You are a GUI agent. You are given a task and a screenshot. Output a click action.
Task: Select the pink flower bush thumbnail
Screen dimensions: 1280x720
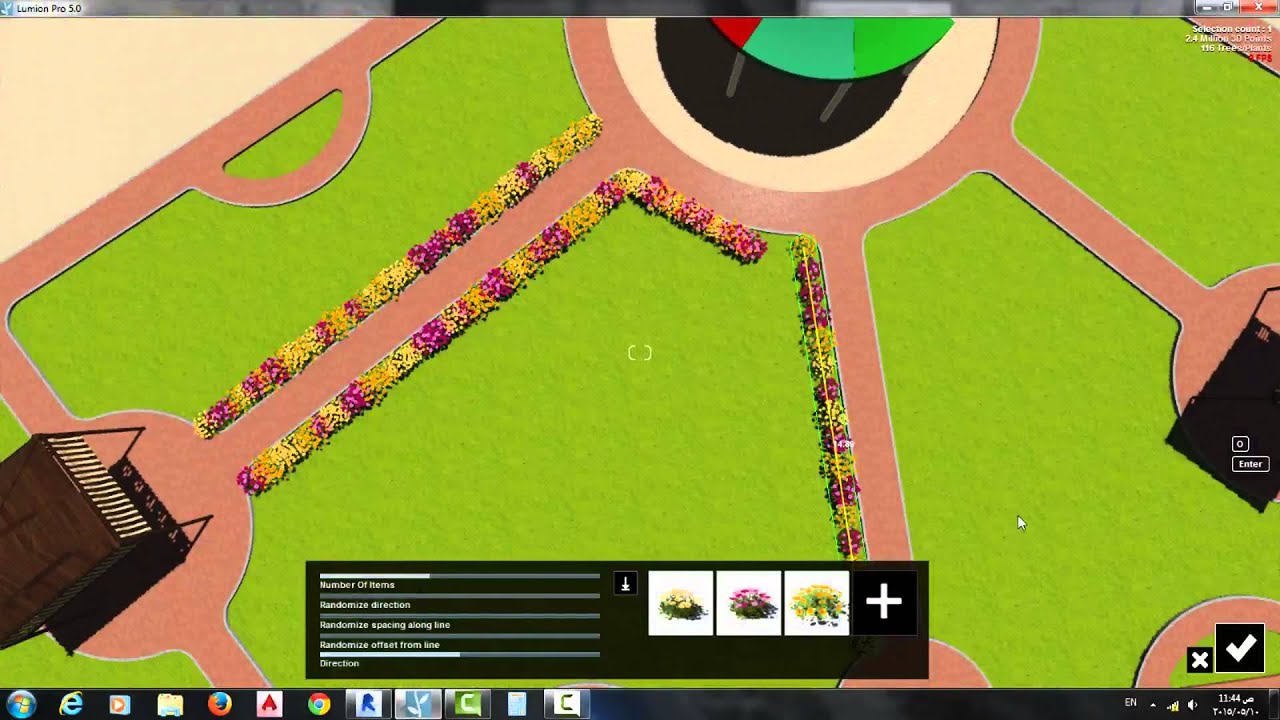coord(749,603)
